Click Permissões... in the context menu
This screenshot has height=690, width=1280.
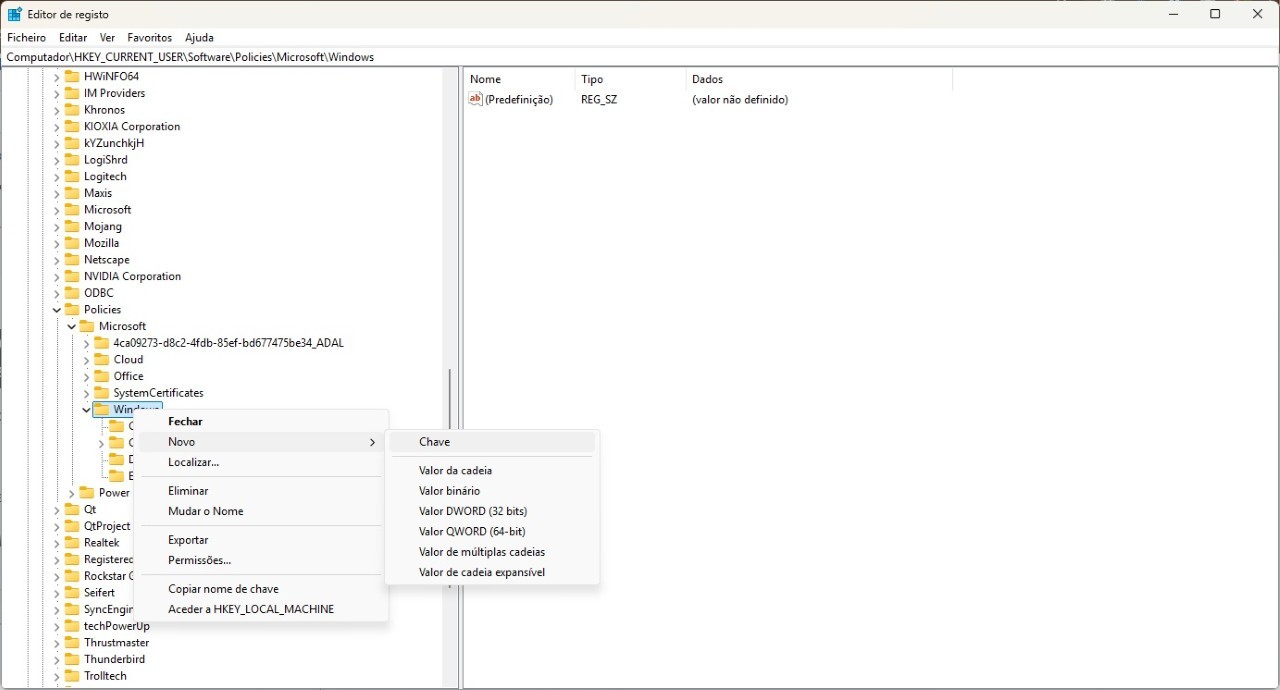(x=199, y=560)
